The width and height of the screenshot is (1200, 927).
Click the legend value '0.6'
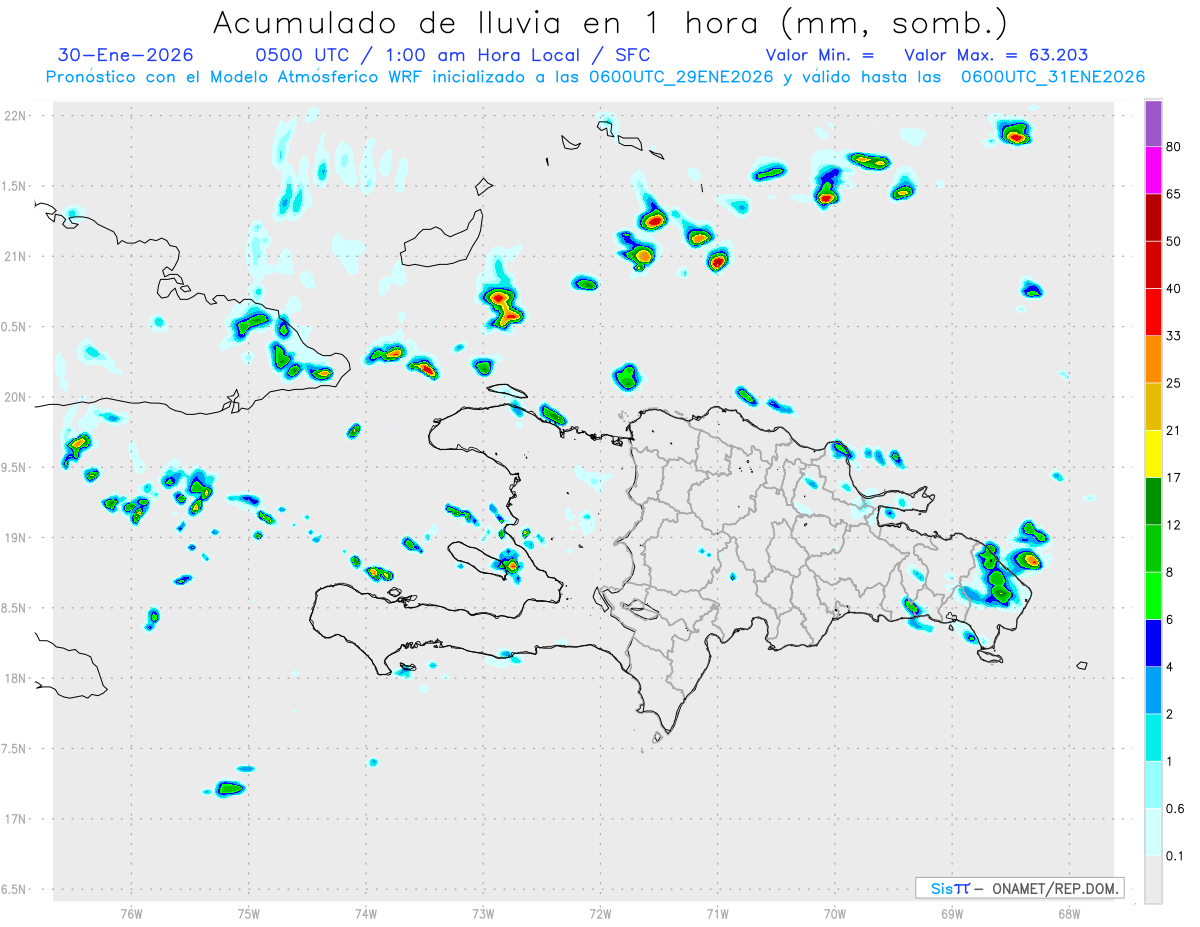pos(1176,808)
